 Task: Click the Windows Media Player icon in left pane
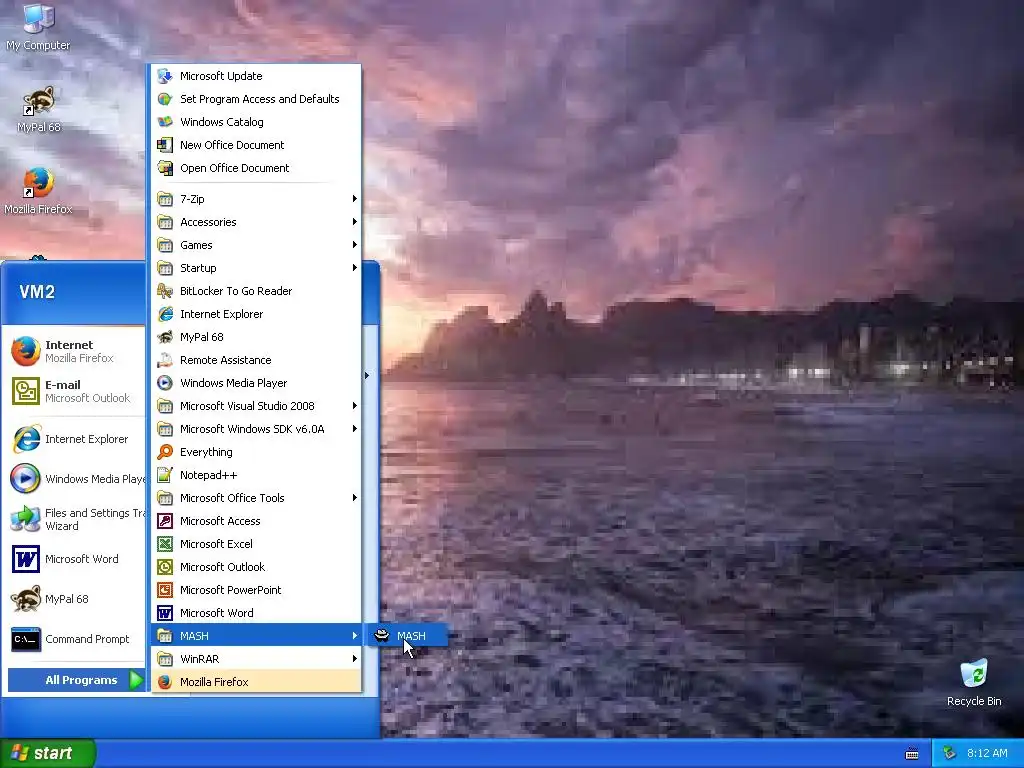(25, 479)
